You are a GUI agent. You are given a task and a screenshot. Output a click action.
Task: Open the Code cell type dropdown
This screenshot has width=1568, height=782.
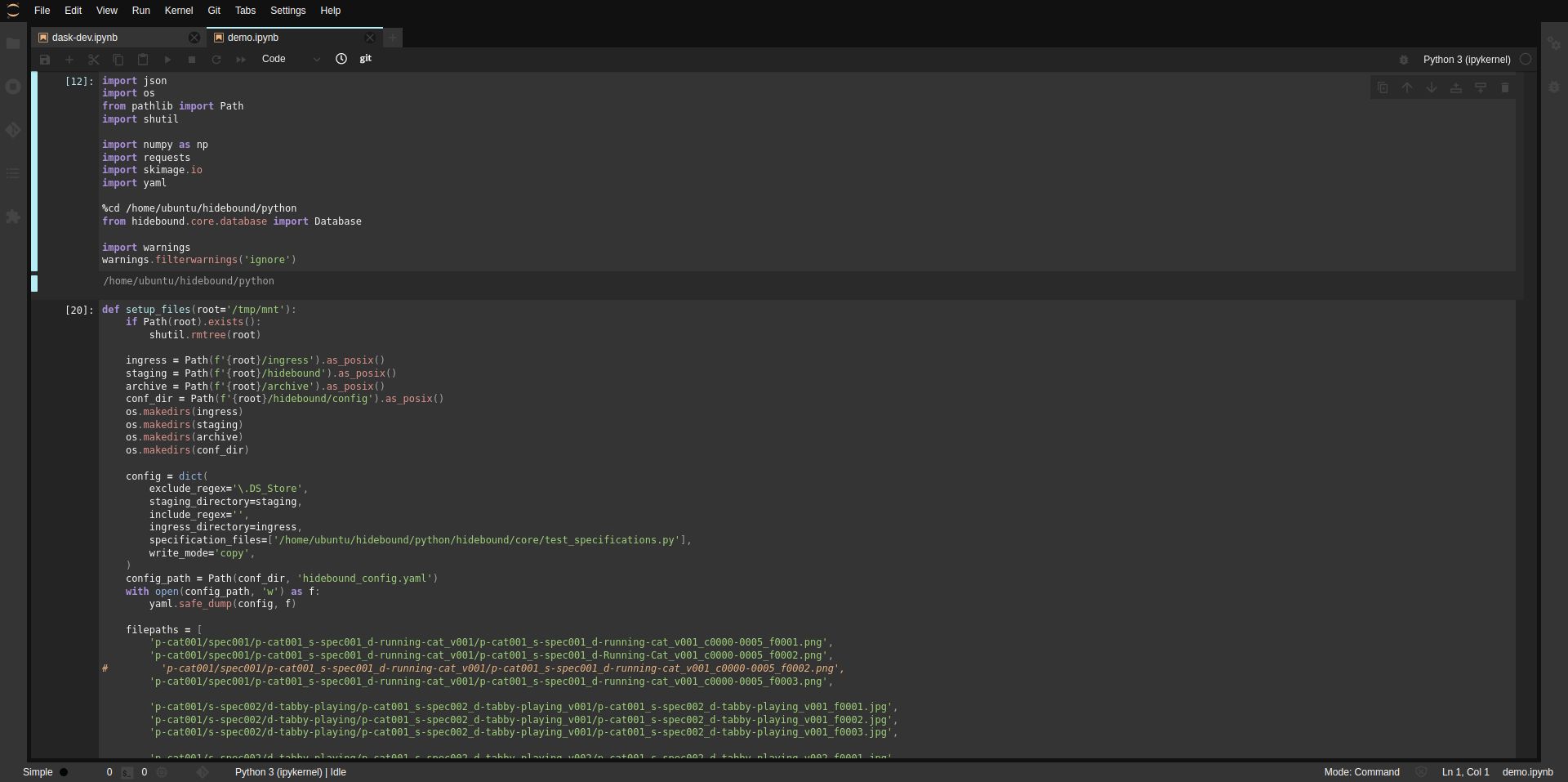pos(291,59)
